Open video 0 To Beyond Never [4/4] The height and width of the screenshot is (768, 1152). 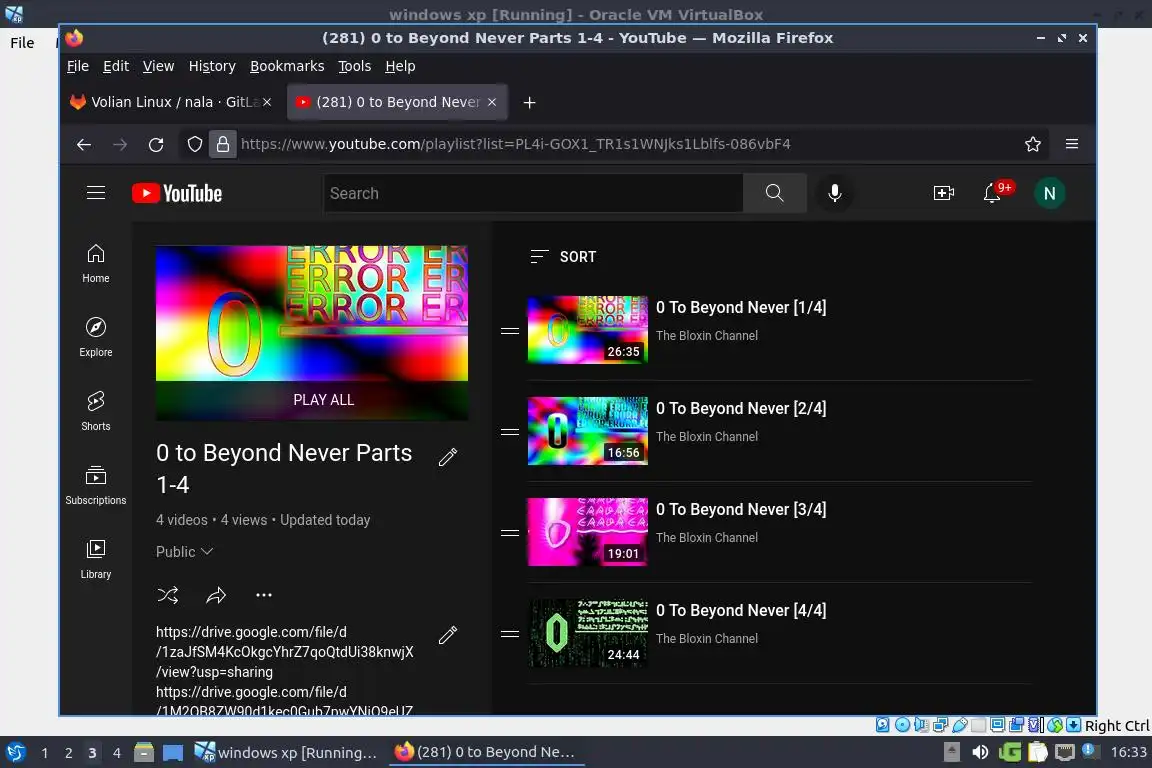coord(741,610)
